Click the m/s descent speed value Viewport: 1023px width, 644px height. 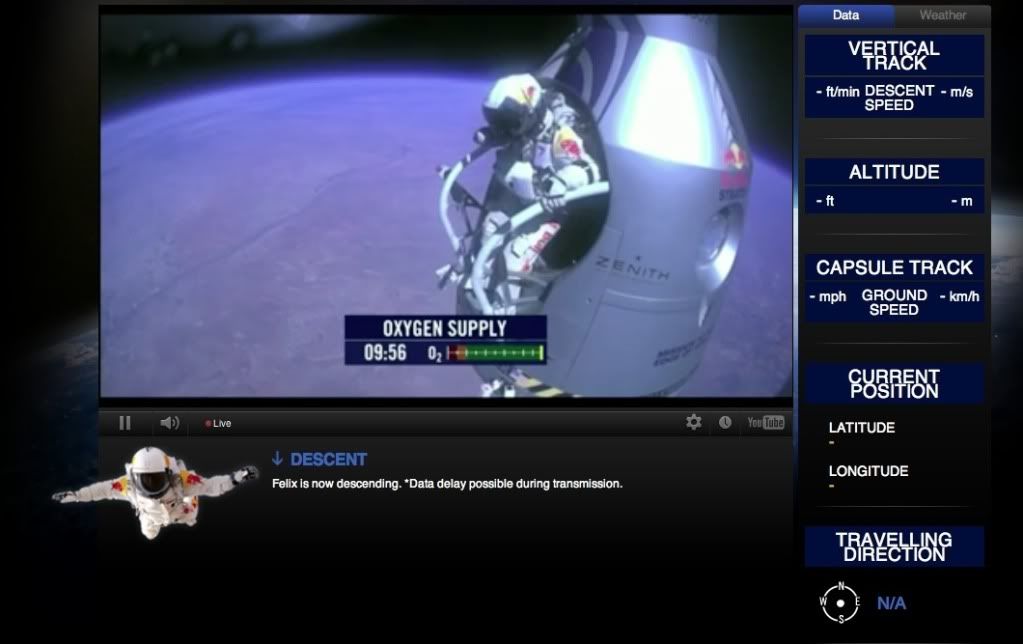coord(957,92)
